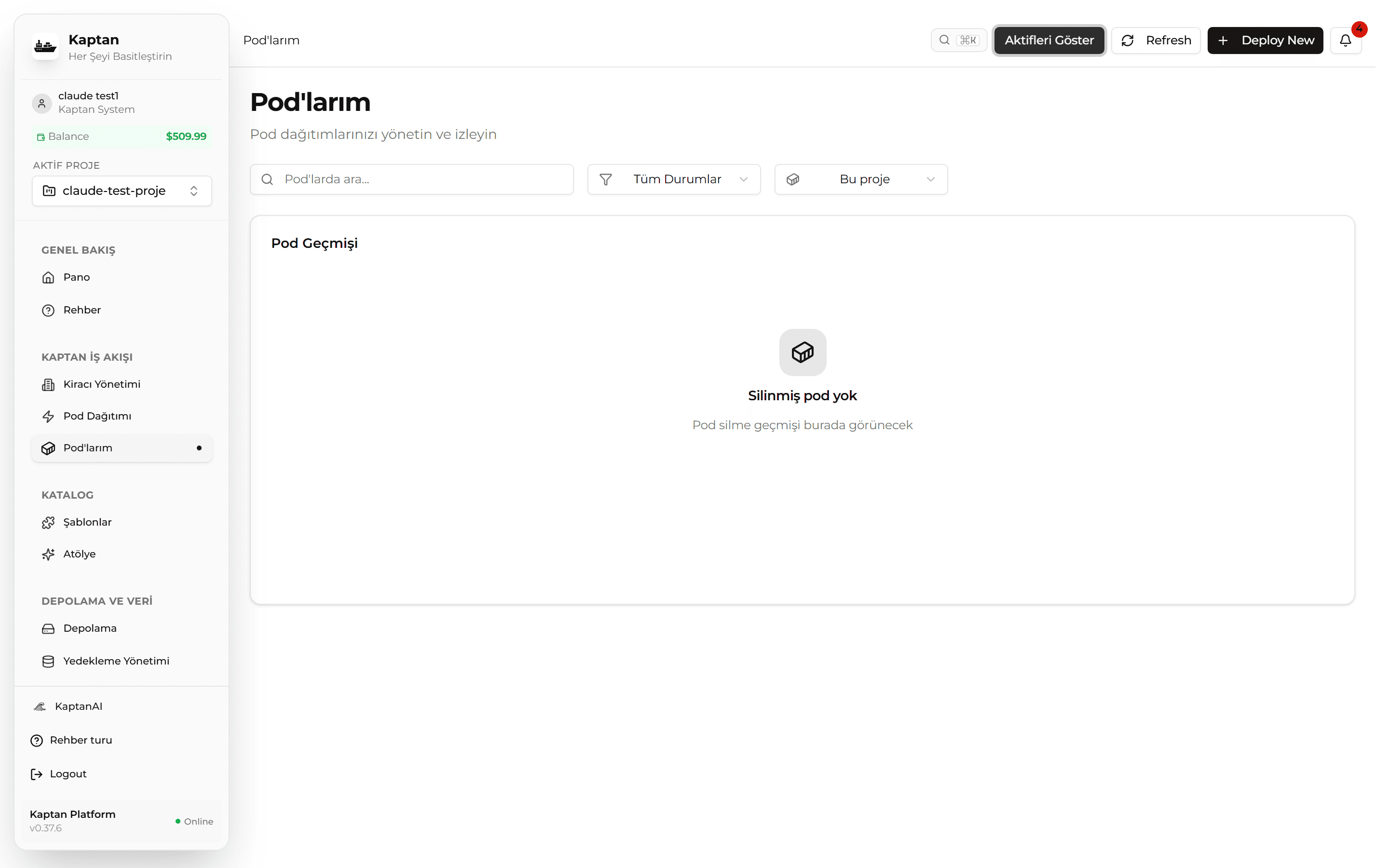Open the Tüm Durumlar status dropdown

pyautogui.click(x=674, y=179)
